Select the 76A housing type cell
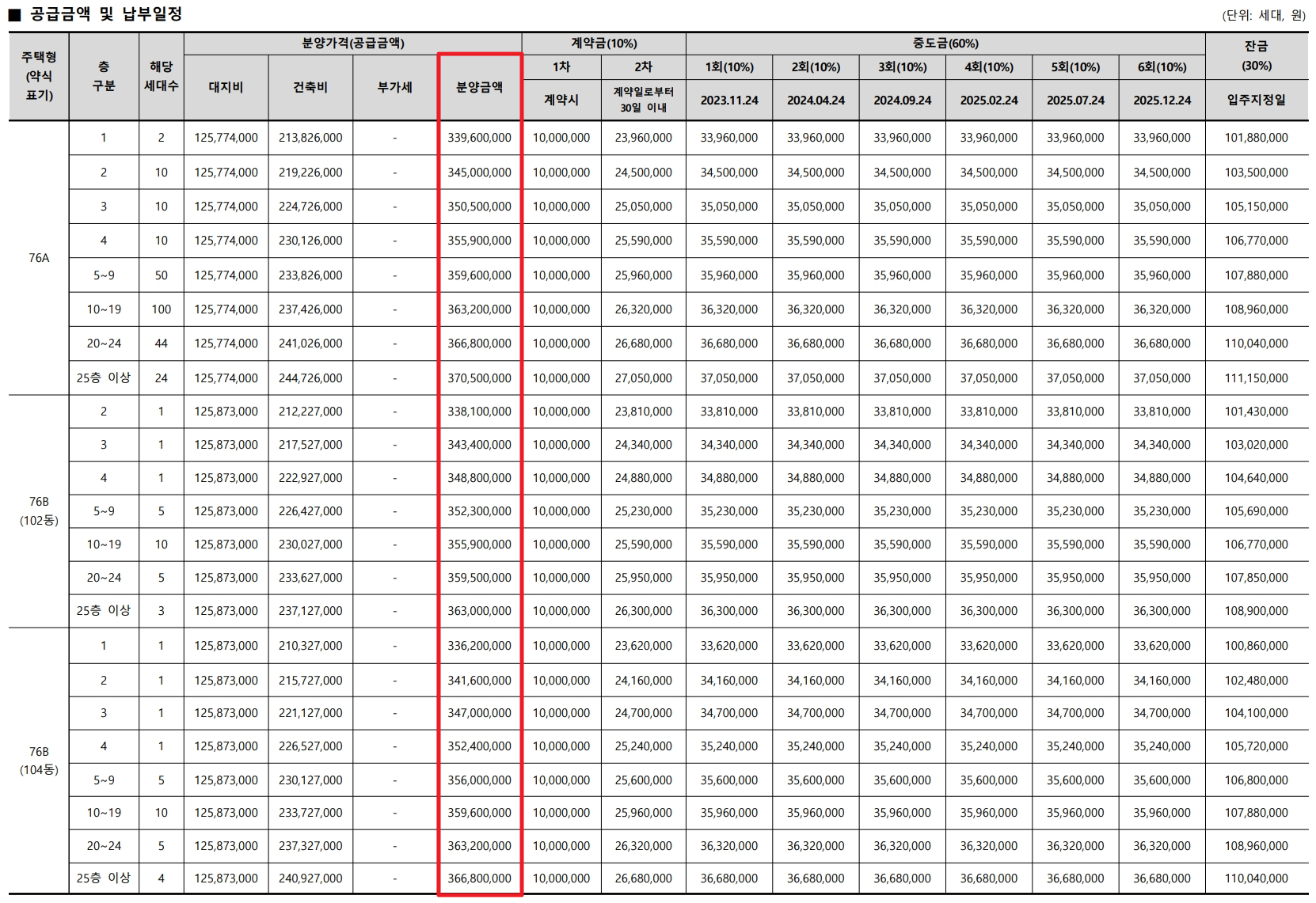This screenshot has width=1316, height=903. [39, 258]
